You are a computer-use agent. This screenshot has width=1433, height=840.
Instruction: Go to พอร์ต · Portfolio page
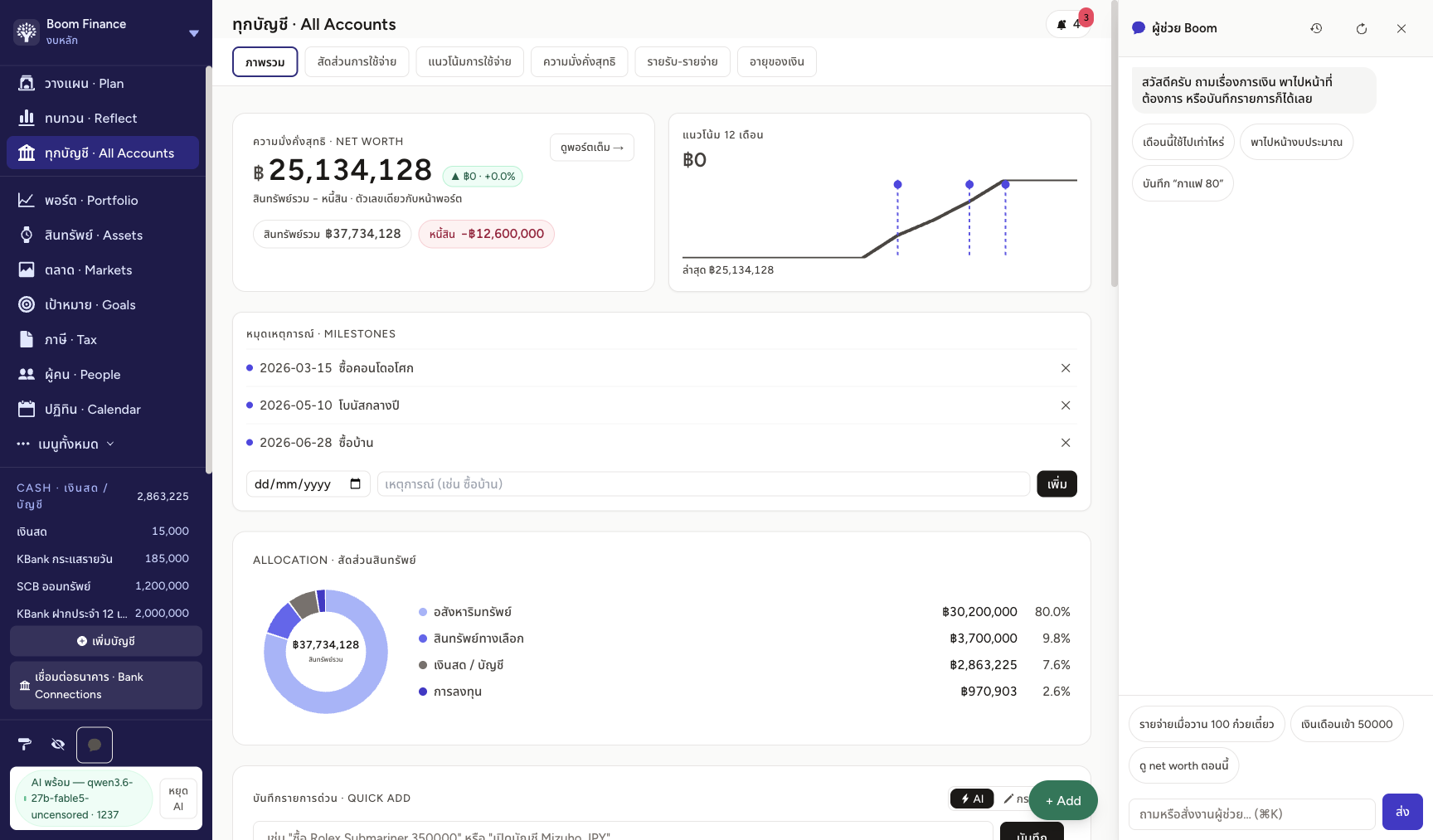tap(103, 200)
